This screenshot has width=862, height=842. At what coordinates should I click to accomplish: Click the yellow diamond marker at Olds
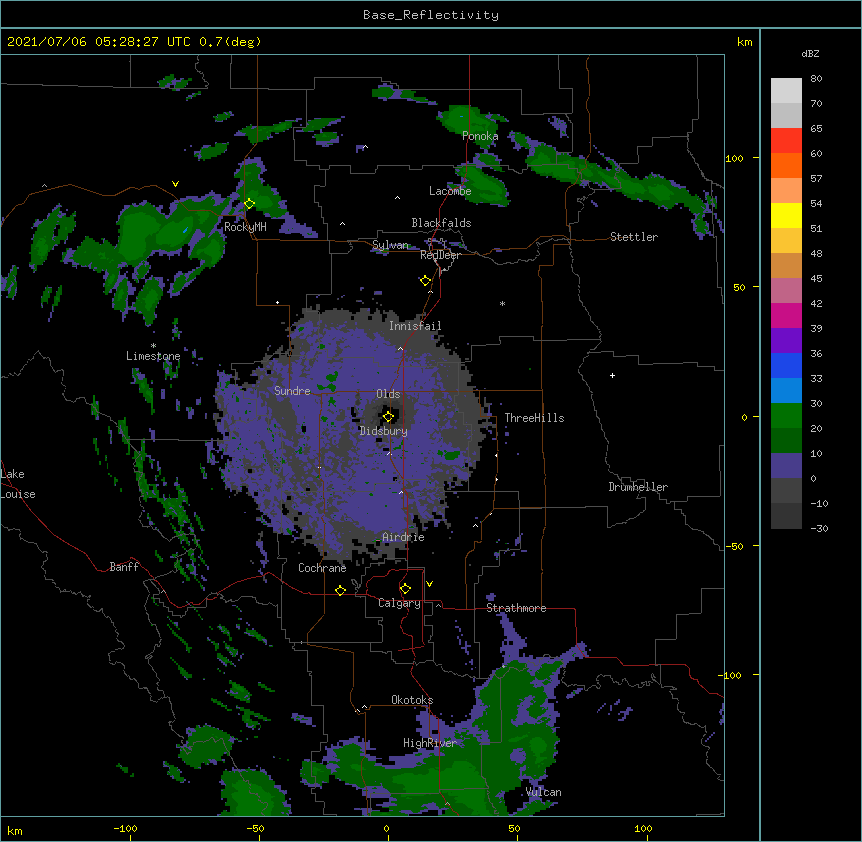(388, 416)
